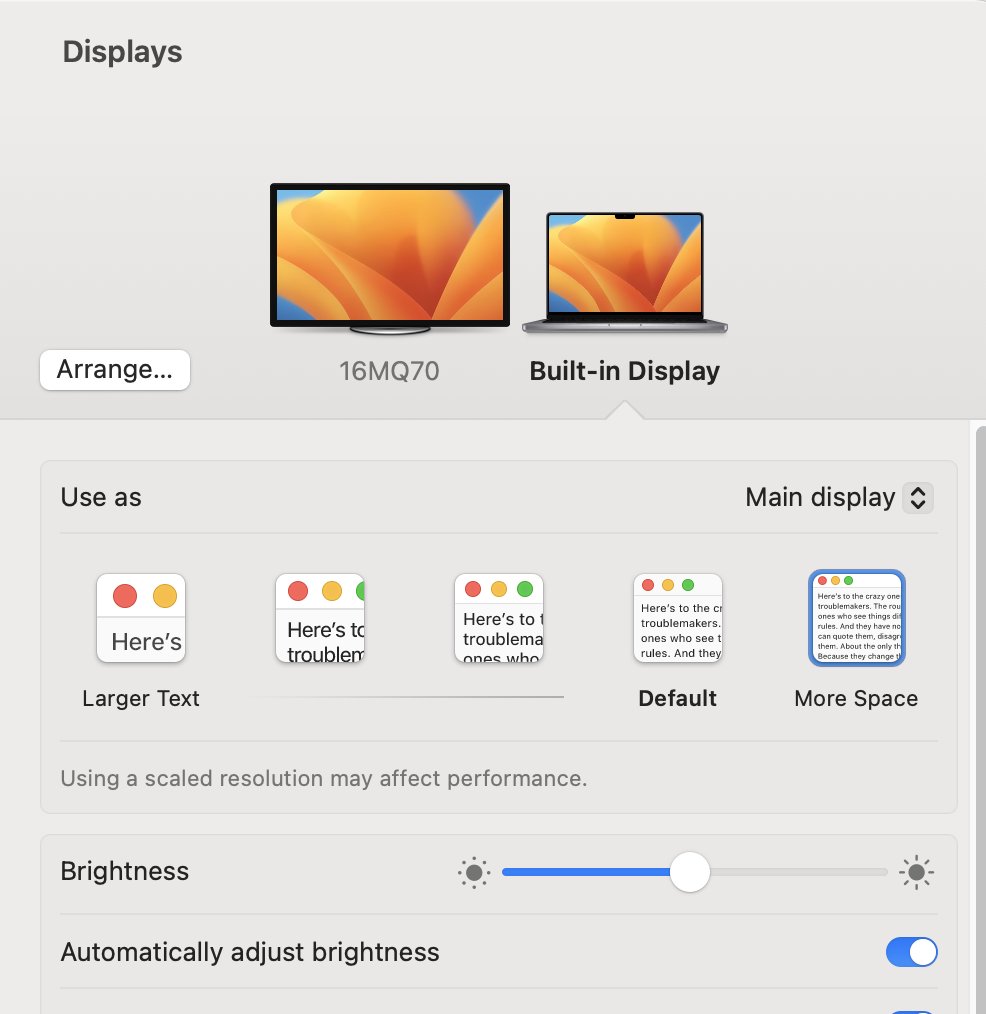This screenshot has height=1014, width=986.
Task: Toggle Automatically adjust brightness on or off
Action: (x=911, y=952)
